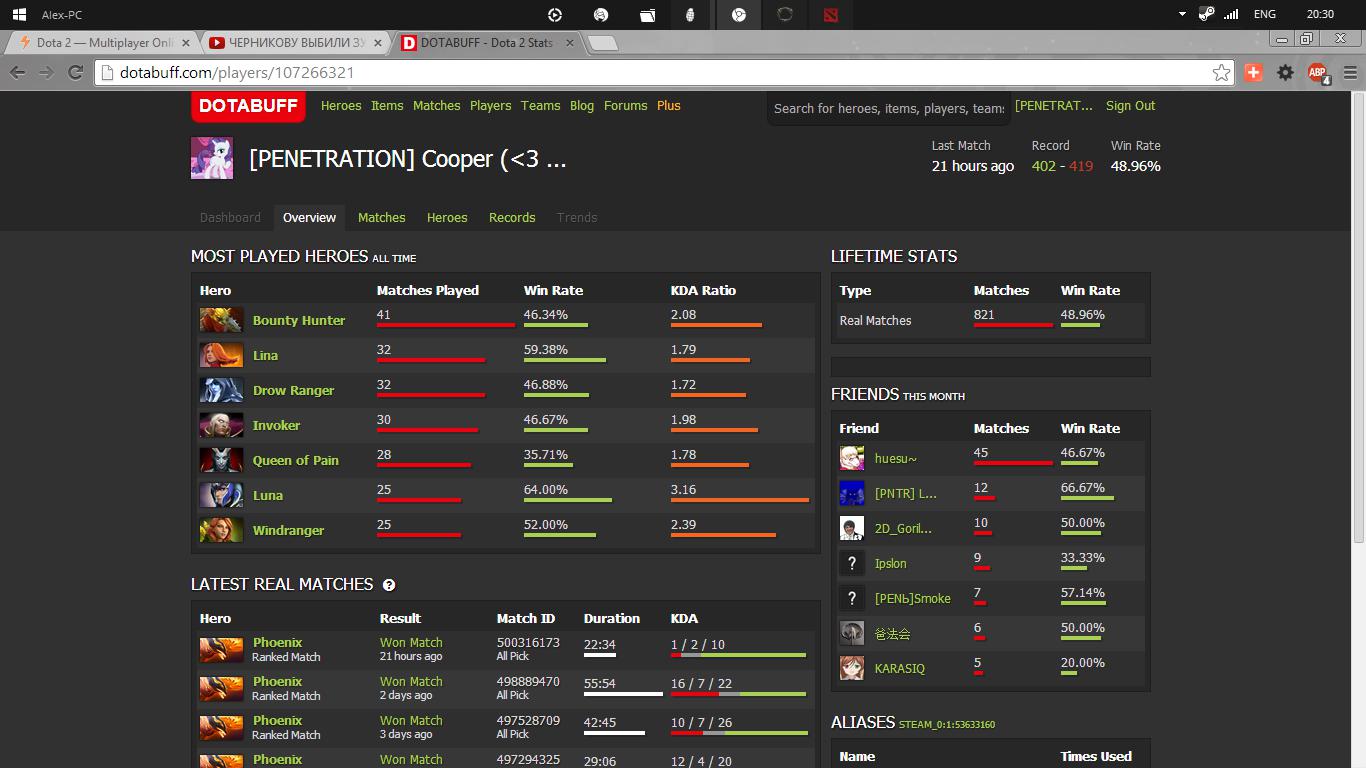Image resolution: width=1366 pixels, height=768 pixels.
Task: Click the Dota 2 icon in the taskbar
Action: point(831,14)
